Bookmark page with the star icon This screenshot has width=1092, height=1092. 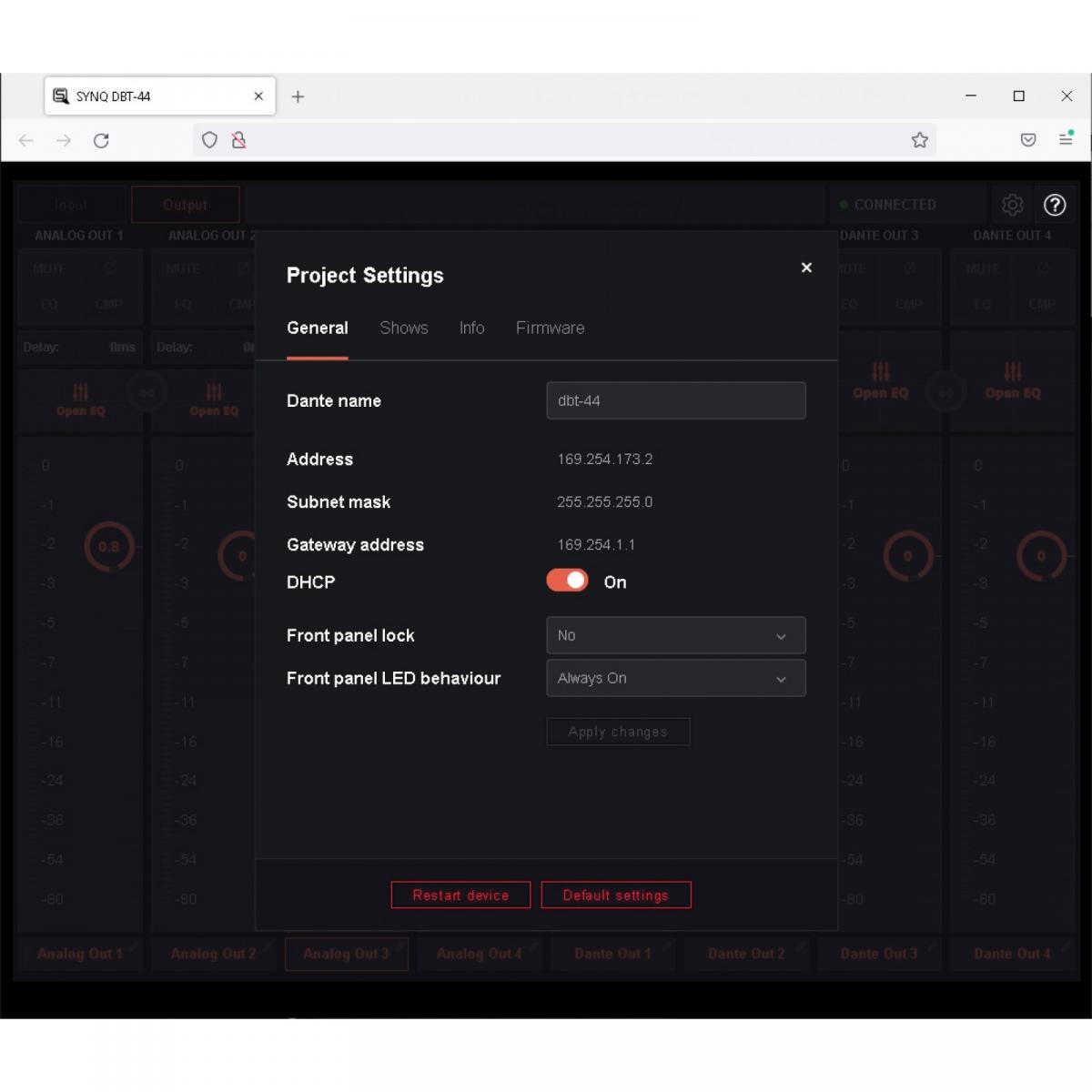tap(920, 140)
